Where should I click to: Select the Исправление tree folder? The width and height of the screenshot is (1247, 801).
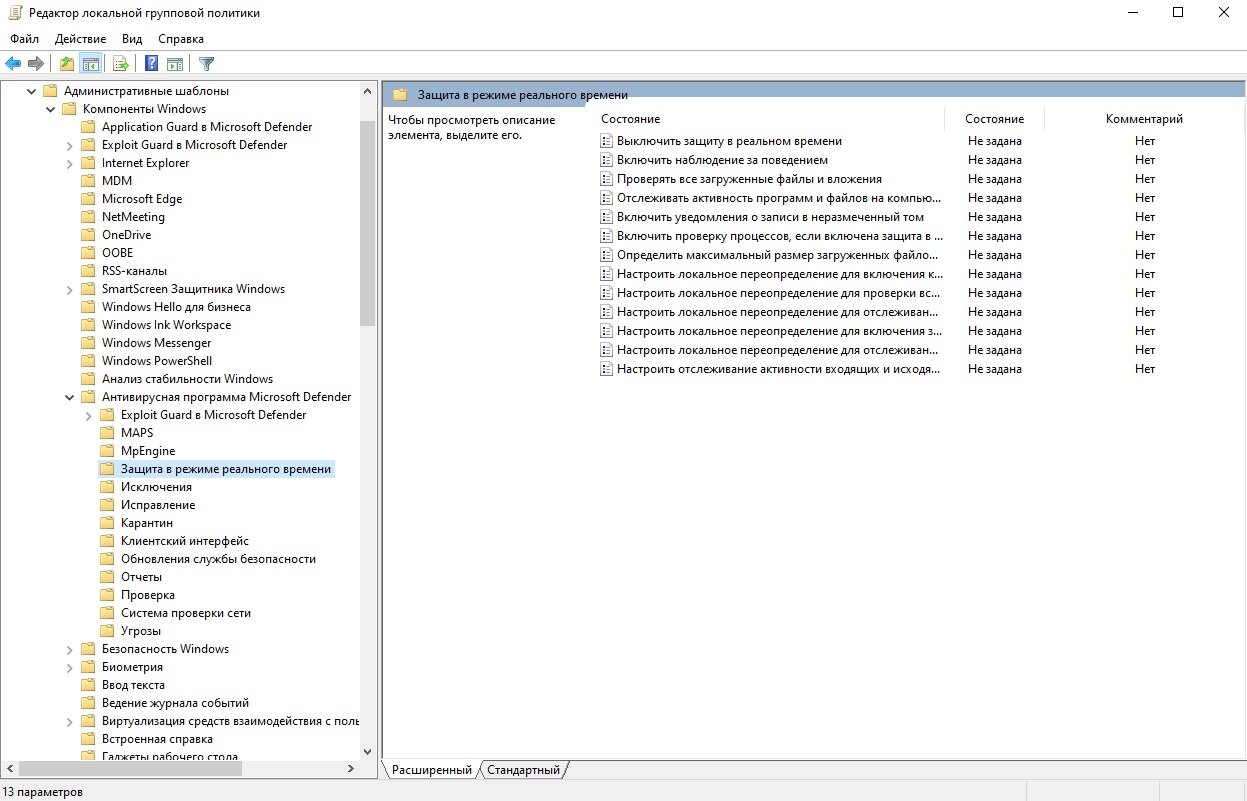158,505
